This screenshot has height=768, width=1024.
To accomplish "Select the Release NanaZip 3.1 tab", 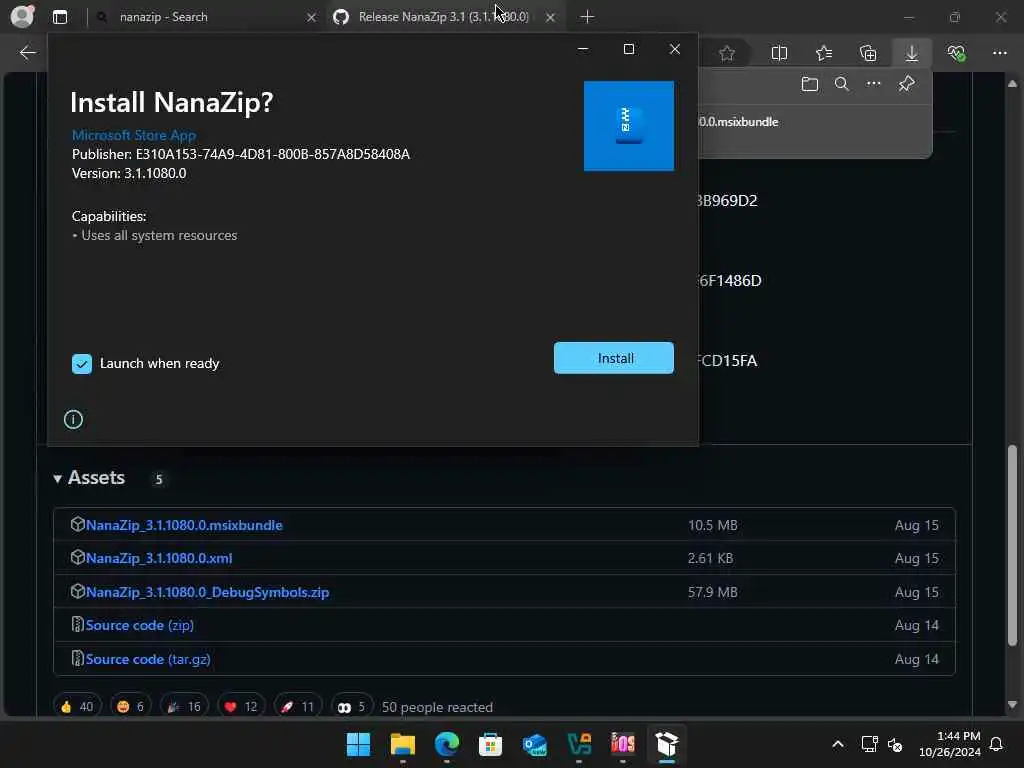I will 443,17.
